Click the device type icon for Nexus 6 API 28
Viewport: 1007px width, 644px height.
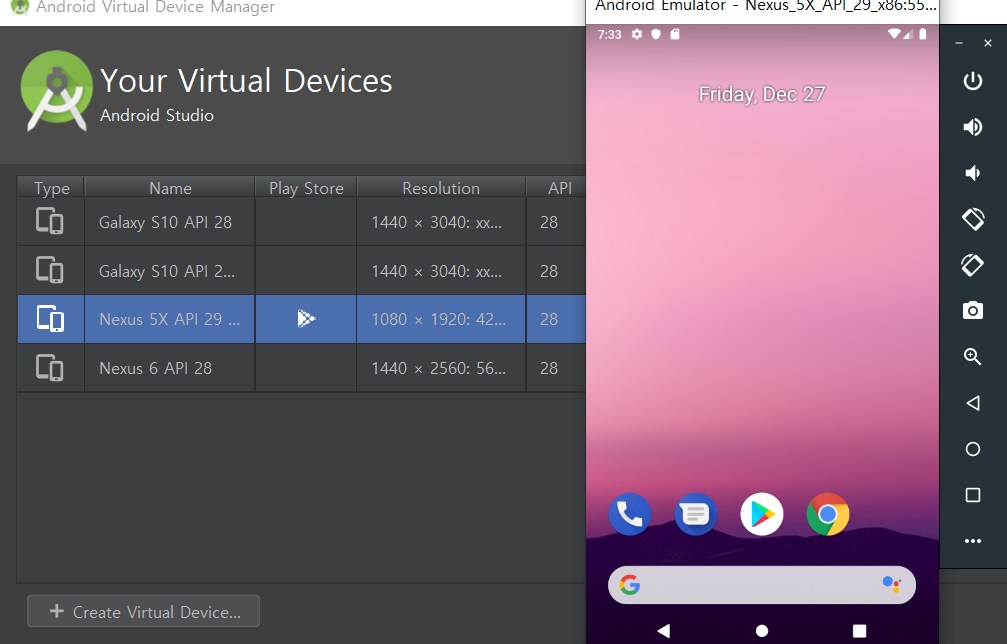pos(49,368)
